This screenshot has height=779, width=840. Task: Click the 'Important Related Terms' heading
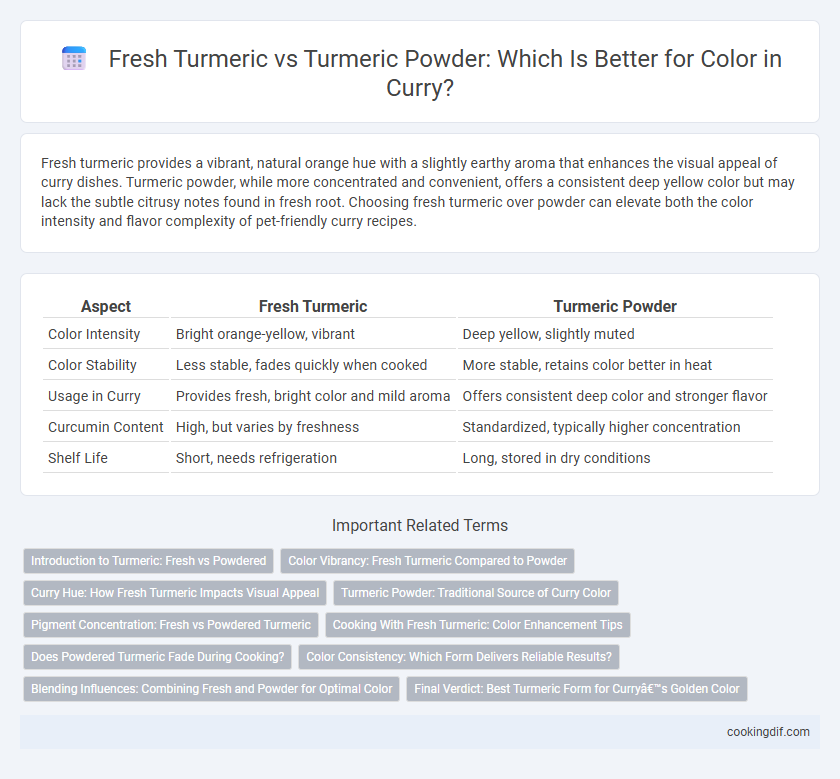(x=420, y=526)
